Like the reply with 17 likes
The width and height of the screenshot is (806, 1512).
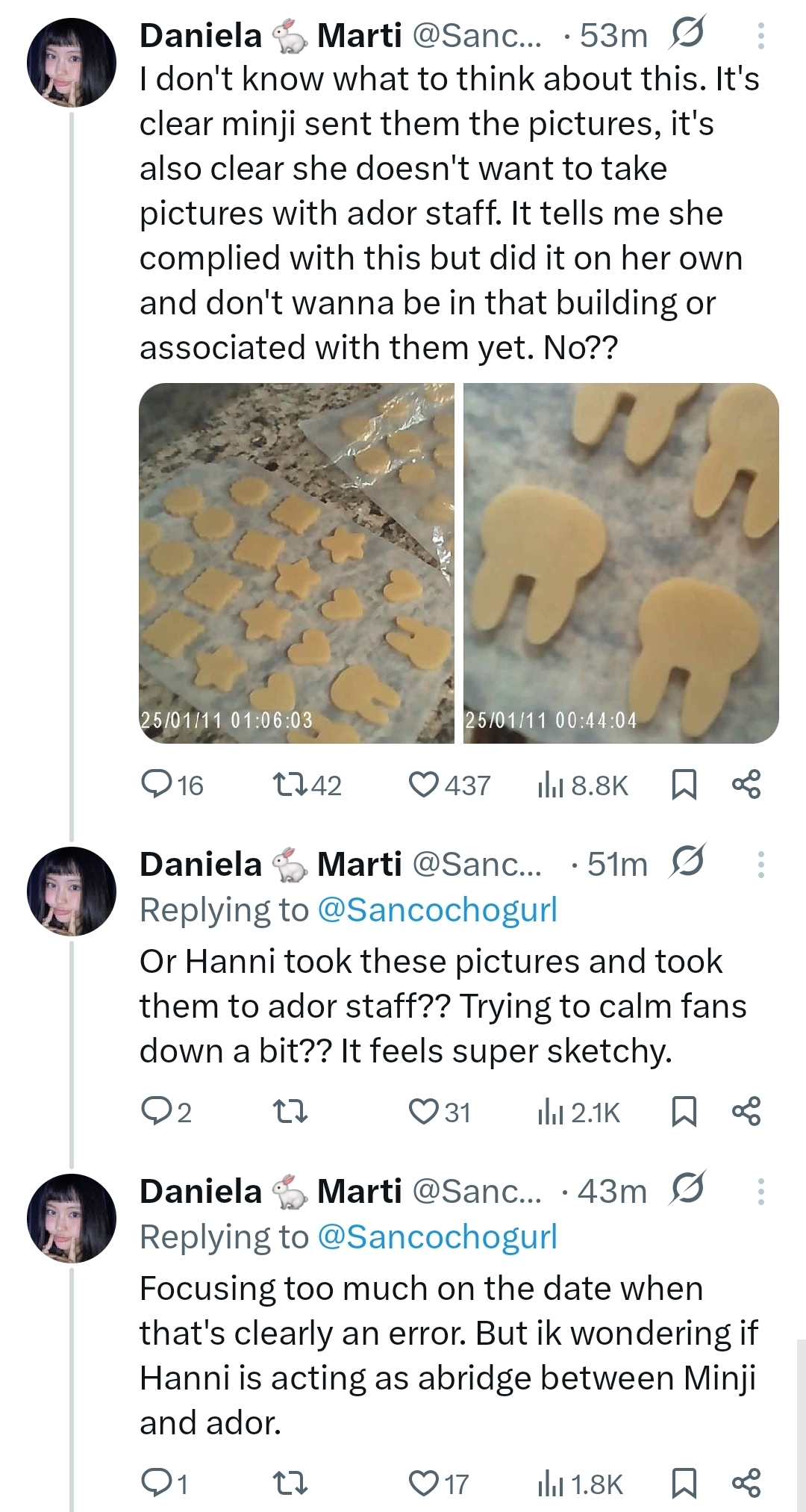pyautogui.click(x=439, y=1484)
